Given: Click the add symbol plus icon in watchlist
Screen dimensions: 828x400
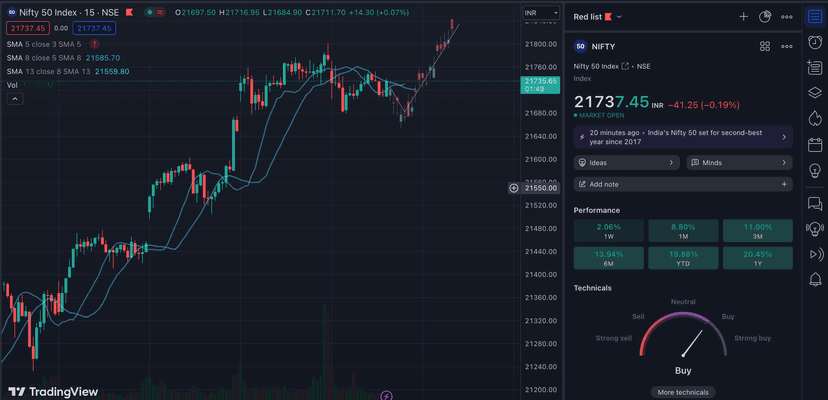Looking at the screenshot, I should (x=743, y=17).
